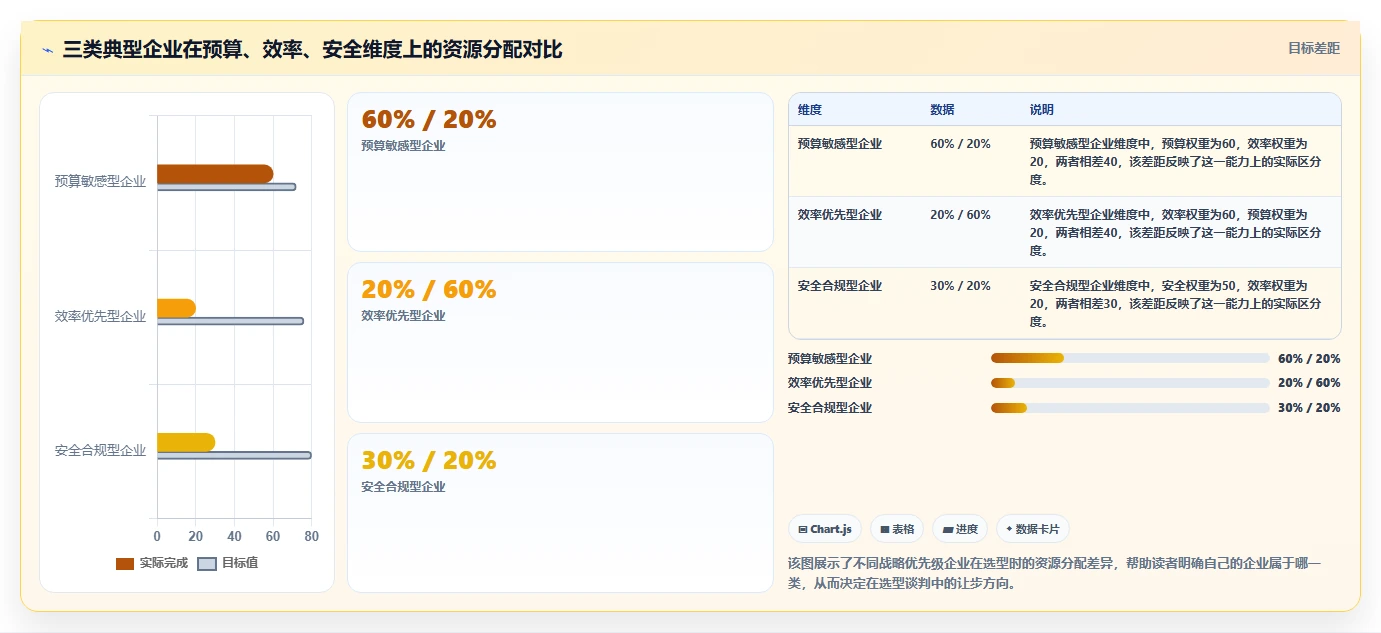
Task: Click the 表格 tag chip
Action: [897, 529]
